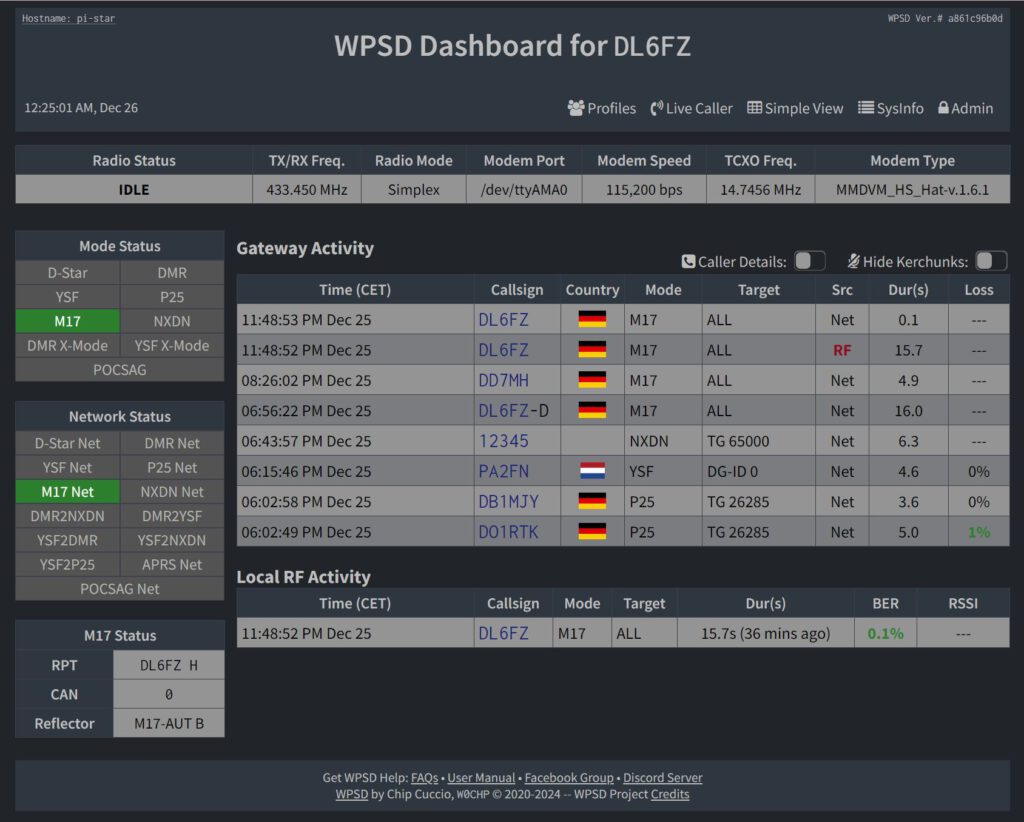Click the green M17 mode status cell
This screenshot has height=822, width=1024.
click(x=68, y=321)
